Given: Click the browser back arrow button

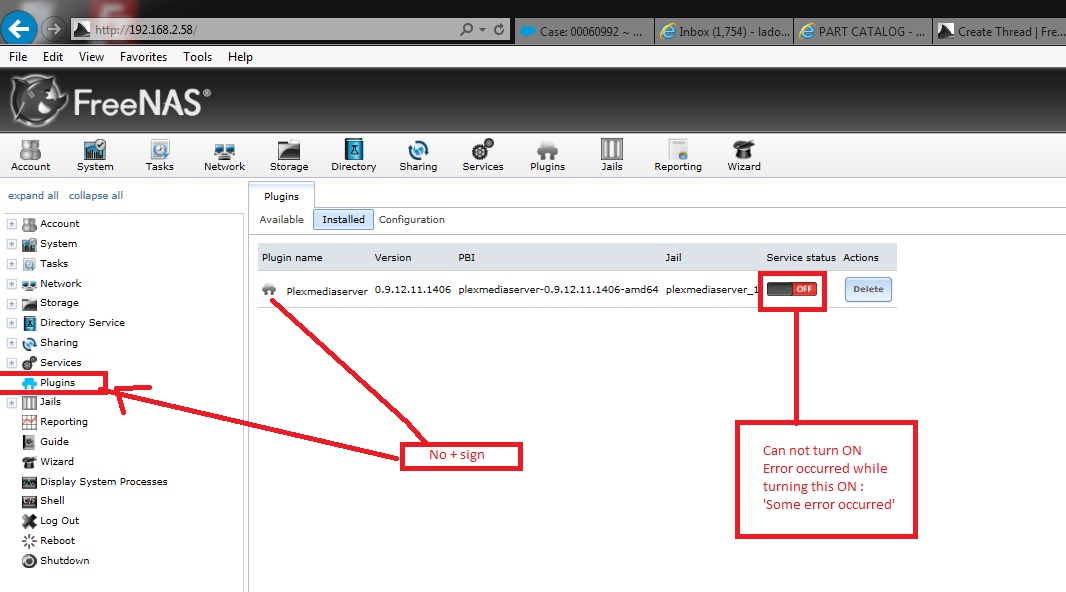Looking at the screenshot, I should [19, 29].
